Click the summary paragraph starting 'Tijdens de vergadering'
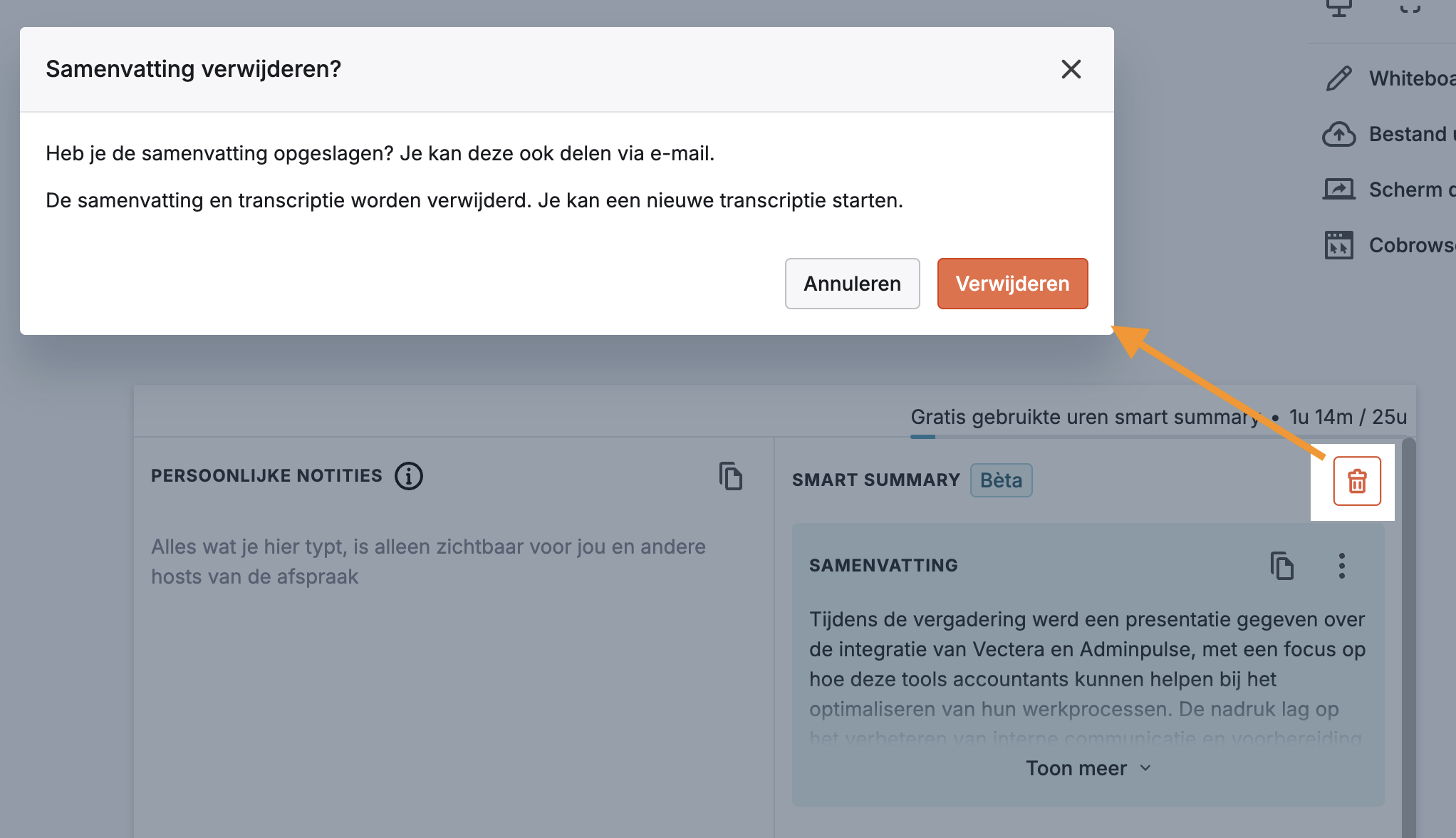1456x838 pixels. coord(1087,679)
